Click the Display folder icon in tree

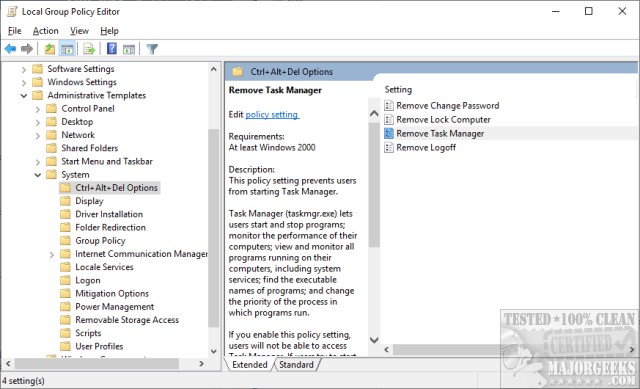65,201
